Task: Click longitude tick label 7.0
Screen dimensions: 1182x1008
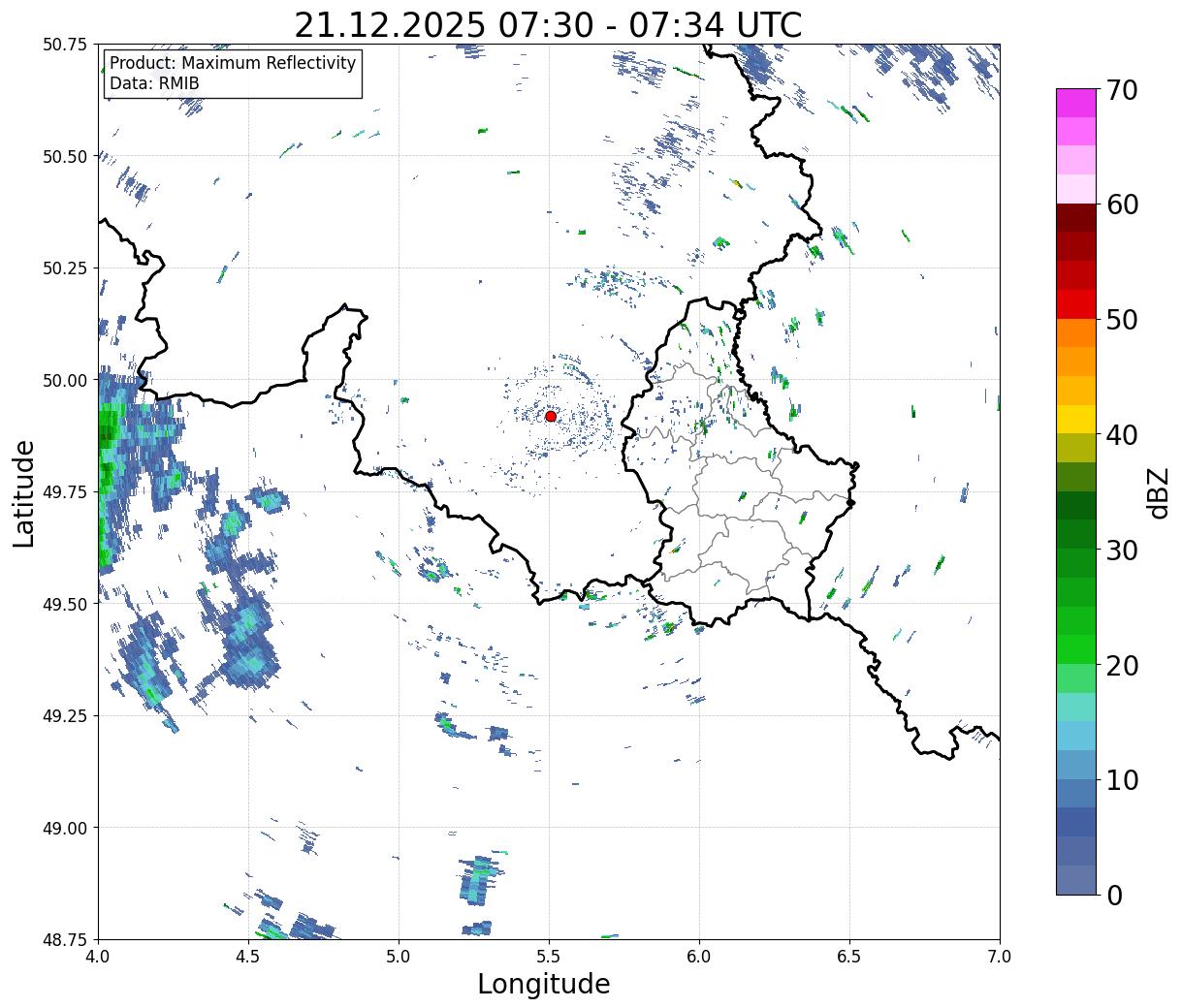Action: (1000, 957)
